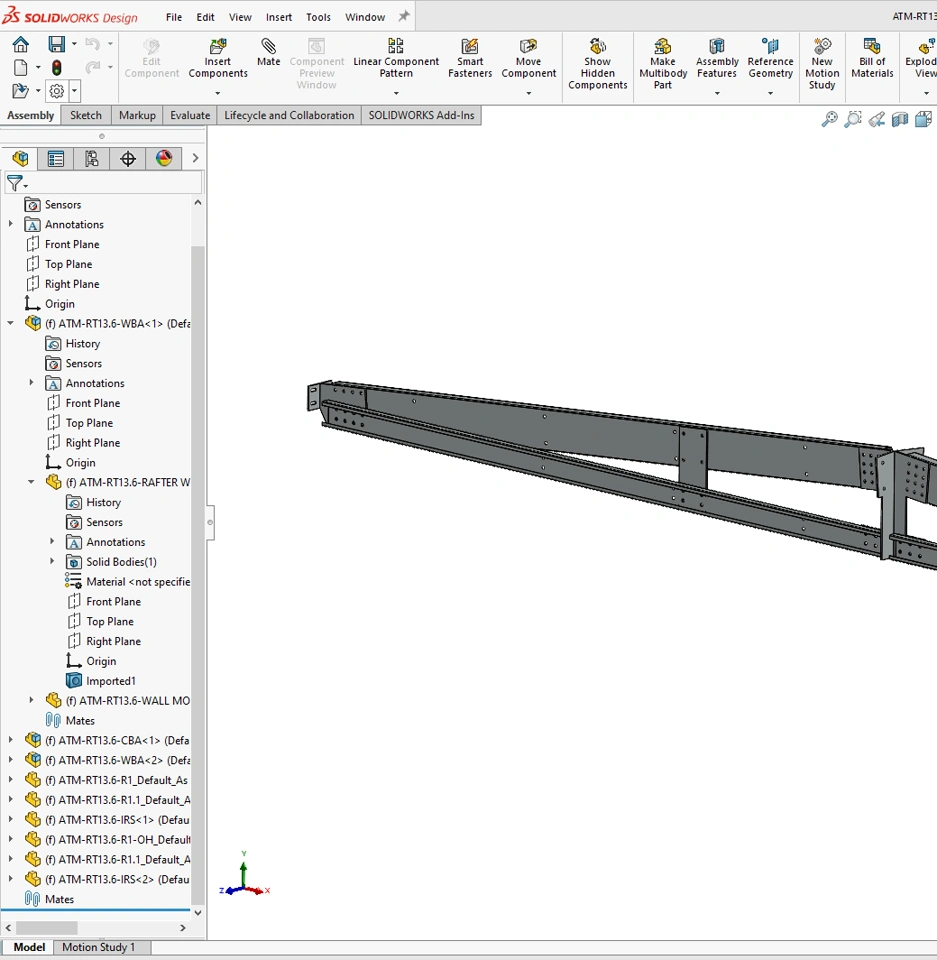Viewport: 937px width, 960px height.
Task: Open the SOLIDWORKS Add-Ins tab
Action: 421,115
